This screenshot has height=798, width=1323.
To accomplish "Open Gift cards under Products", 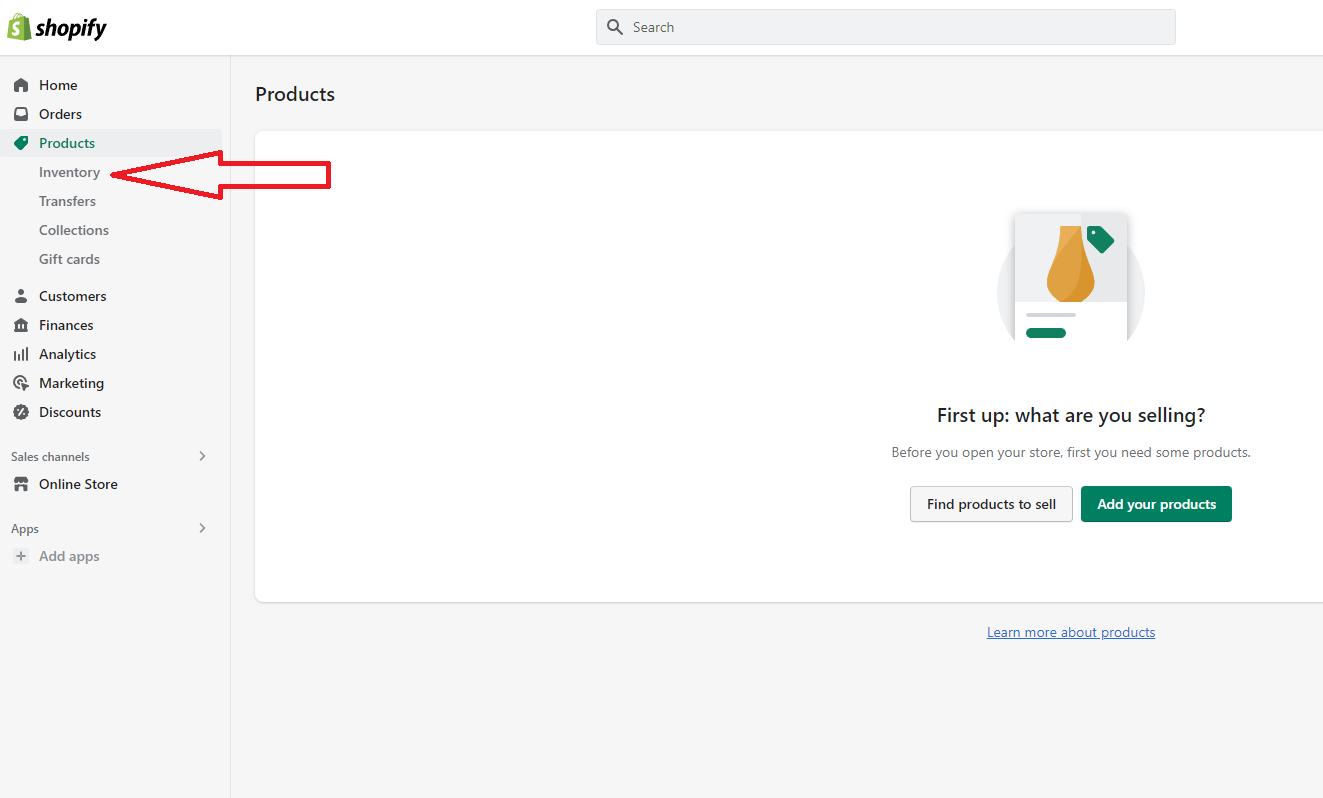I will click(69, 259).
